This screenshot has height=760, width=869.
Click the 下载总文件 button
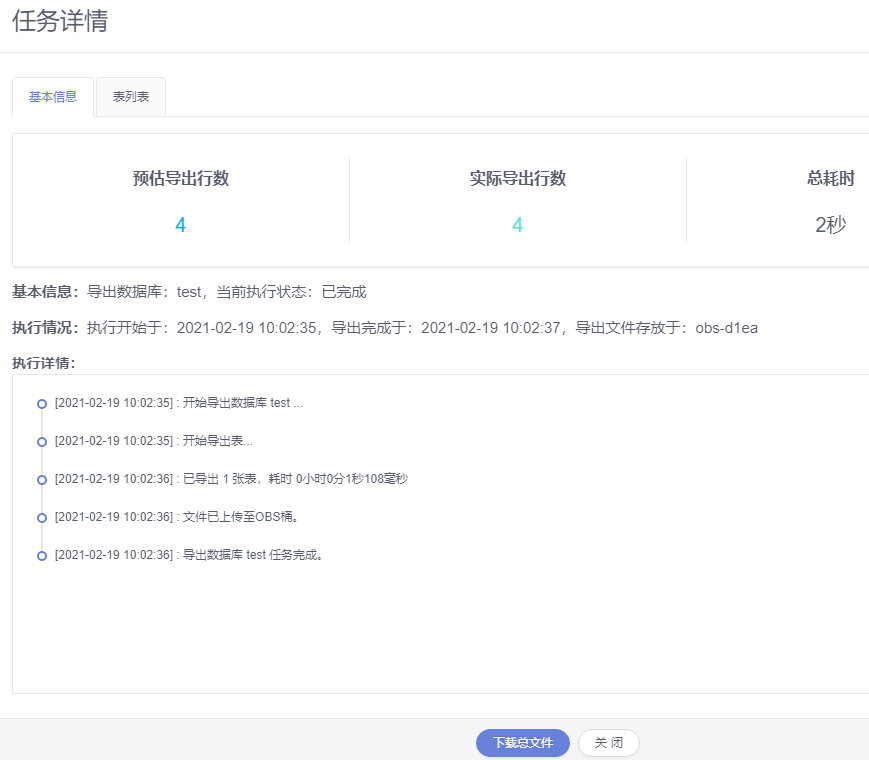pyautogui.click(x=523, y=742)
